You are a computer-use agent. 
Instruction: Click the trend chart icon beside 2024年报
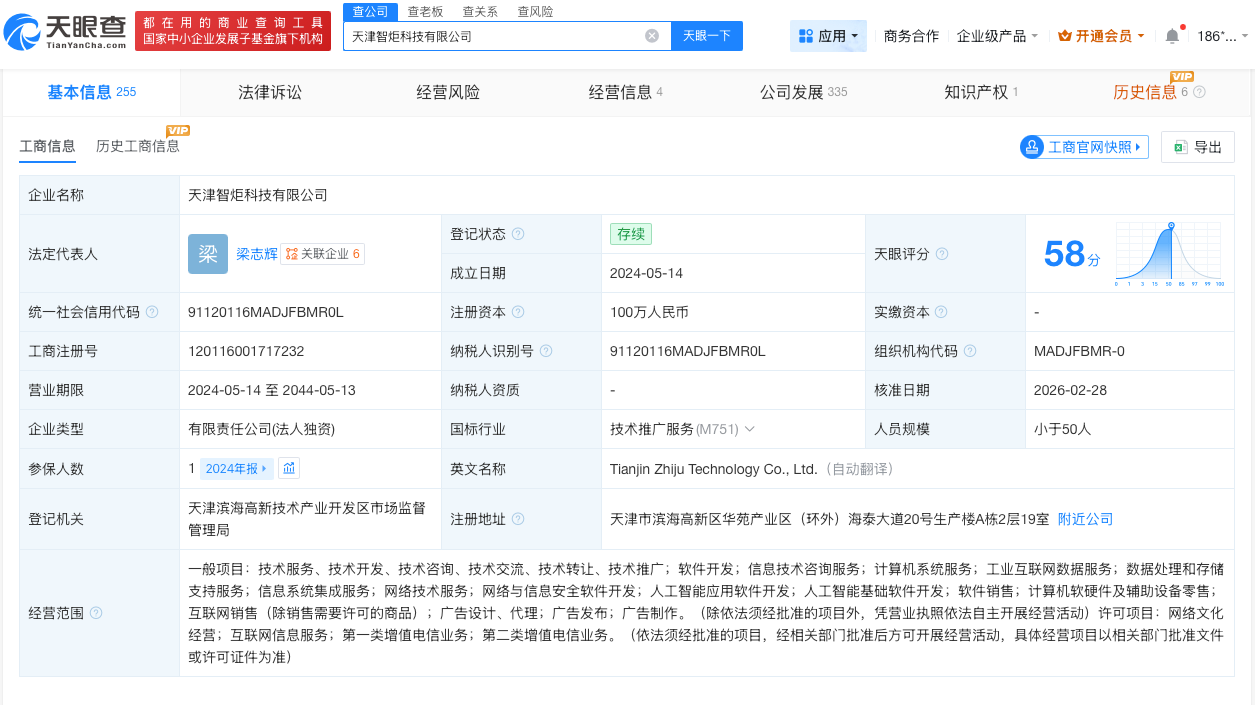pos(289,468)
